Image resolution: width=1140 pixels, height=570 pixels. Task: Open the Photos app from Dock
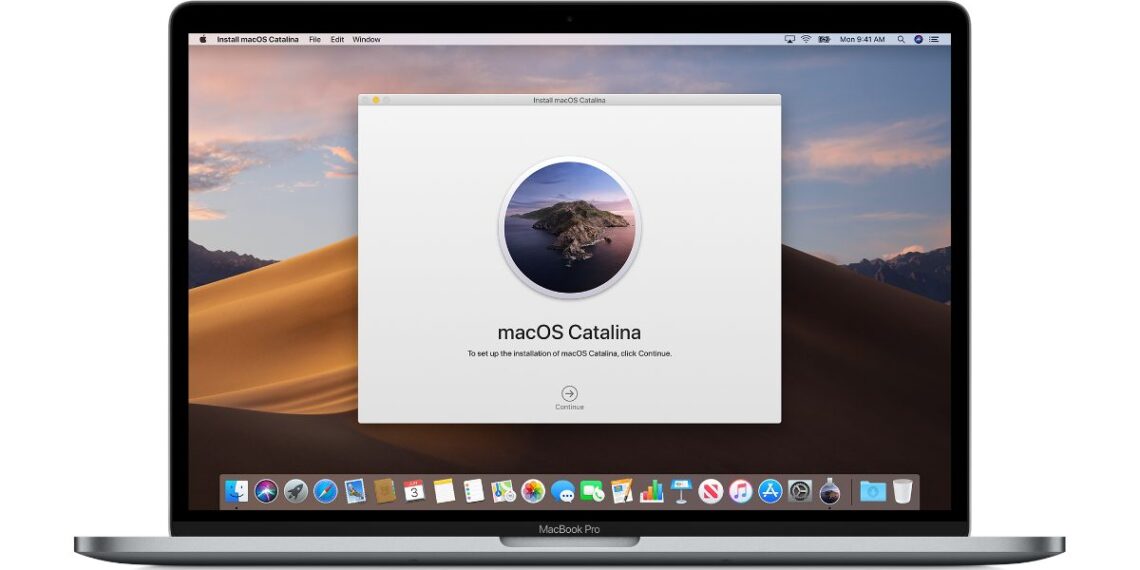pos(533,491)
